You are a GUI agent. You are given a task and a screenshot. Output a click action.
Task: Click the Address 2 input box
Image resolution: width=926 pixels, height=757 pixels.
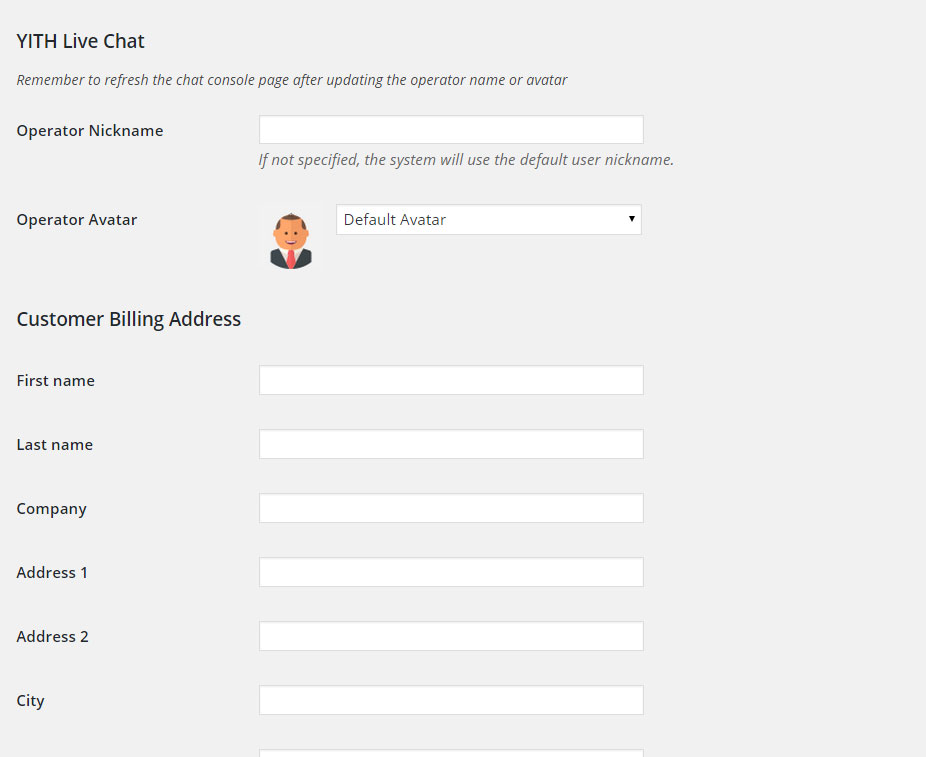coord(451,636)
